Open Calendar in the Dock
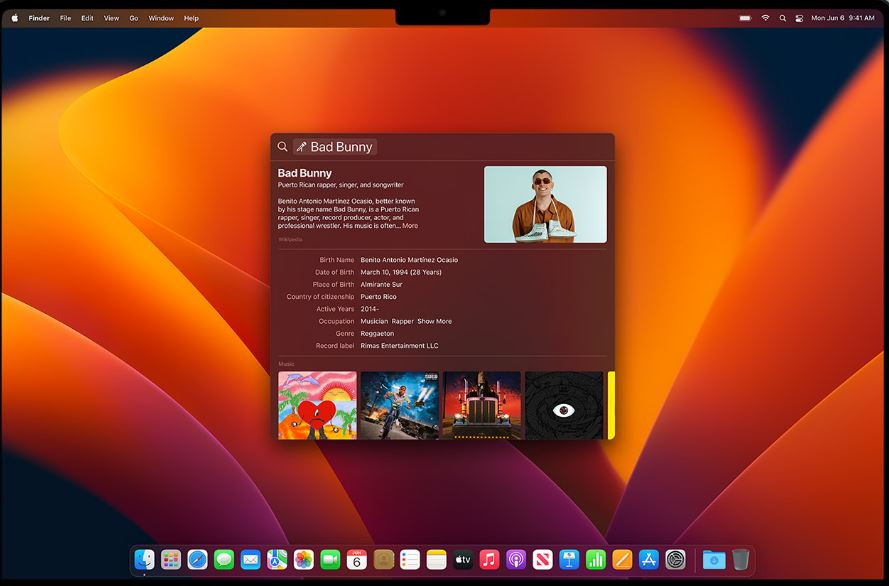This screenshot has height=586, width=889. tap(357, 560)
